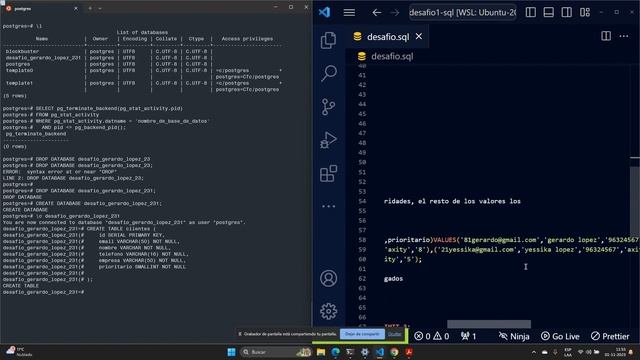
Task: Close the desafio.sql tab
Action: pos(419,36)
